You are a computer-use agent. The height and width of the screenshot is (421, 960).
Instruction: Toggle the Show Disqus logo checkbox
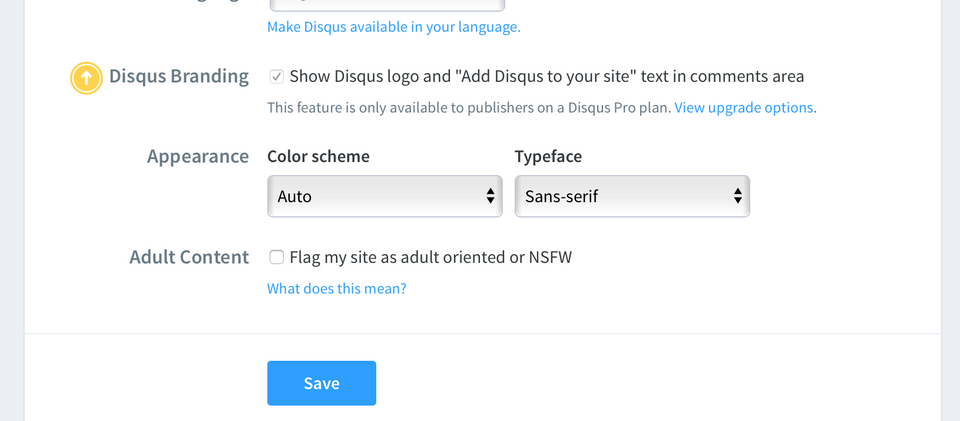pos(276,76)
